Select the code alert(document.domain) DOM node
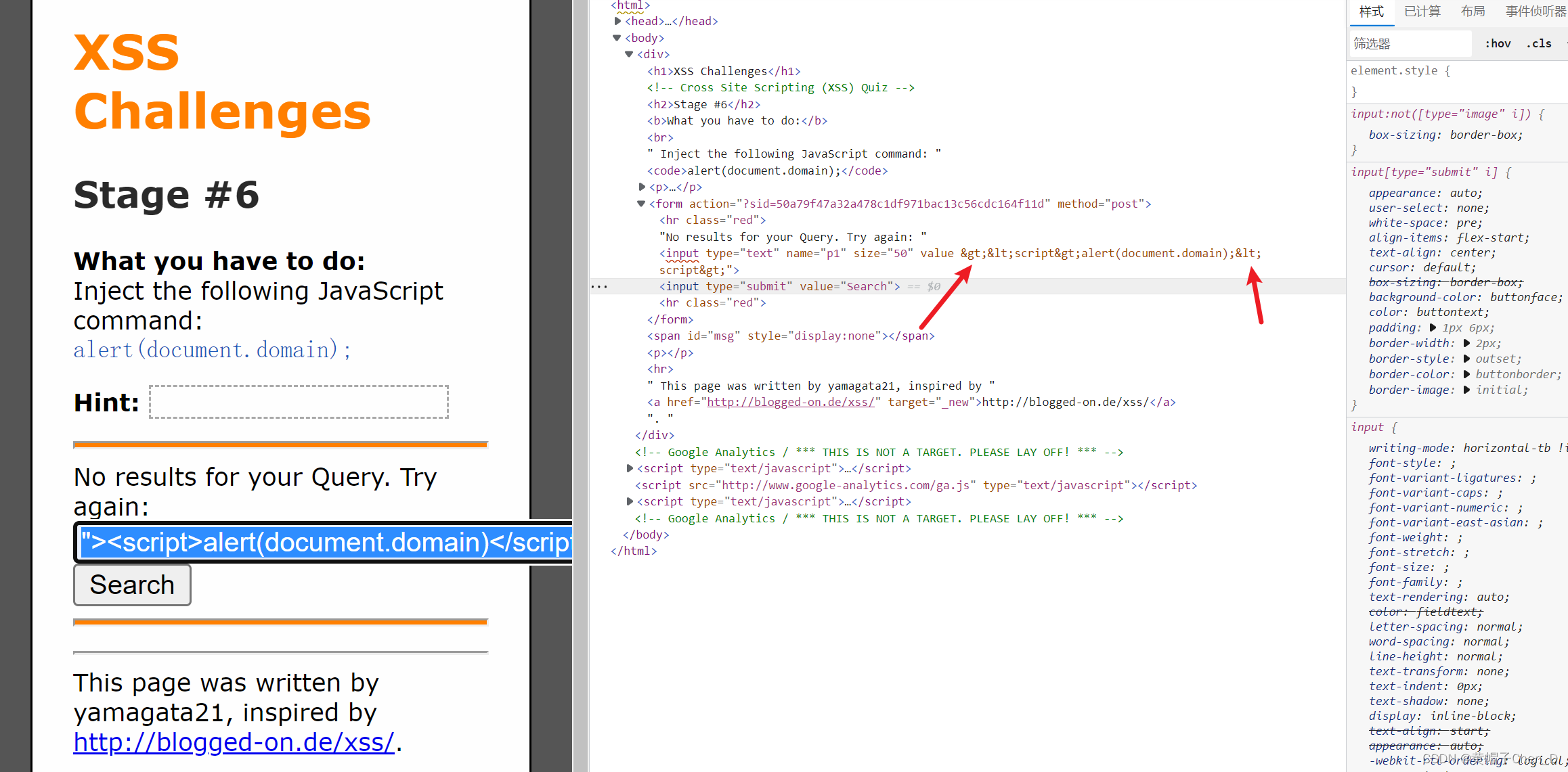Screen dimensions: 1568x772 [x=767, y=171]
